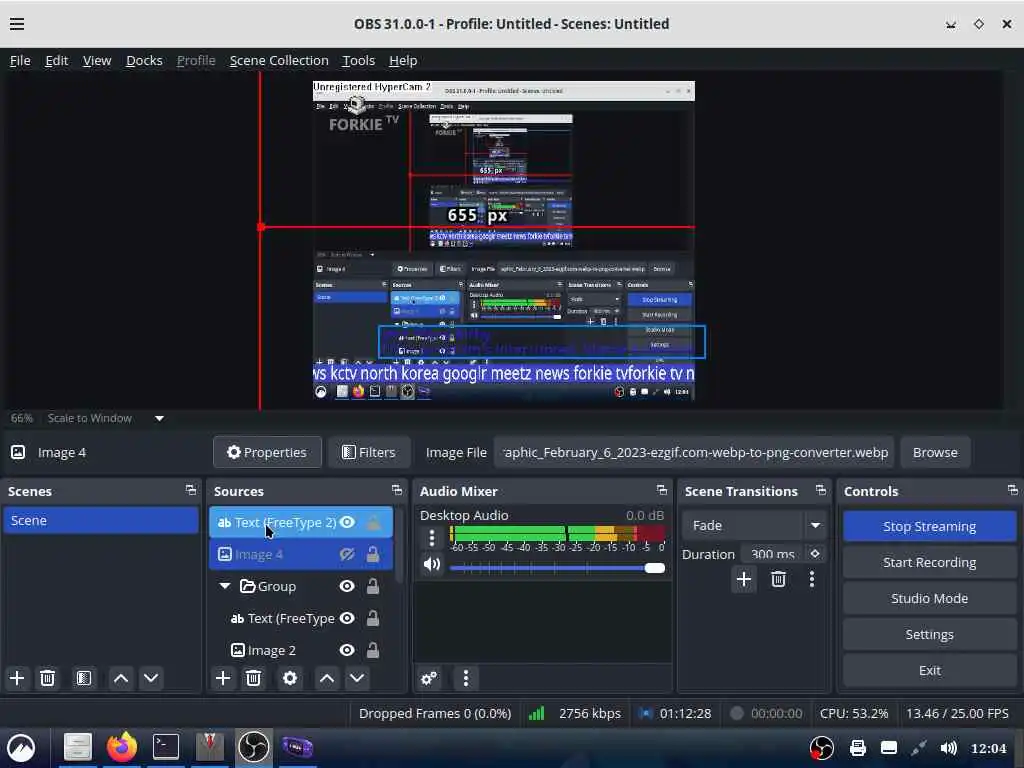Open transition properties dots menu
1024x768 pixels.
click(812, 579)
